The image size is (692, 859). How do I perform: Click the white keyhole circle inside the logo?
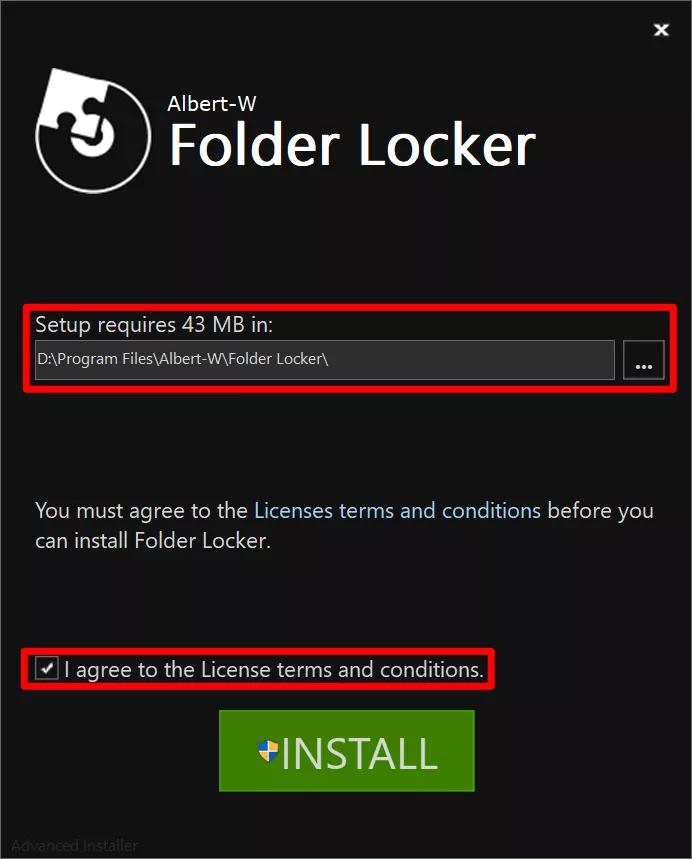94,137
